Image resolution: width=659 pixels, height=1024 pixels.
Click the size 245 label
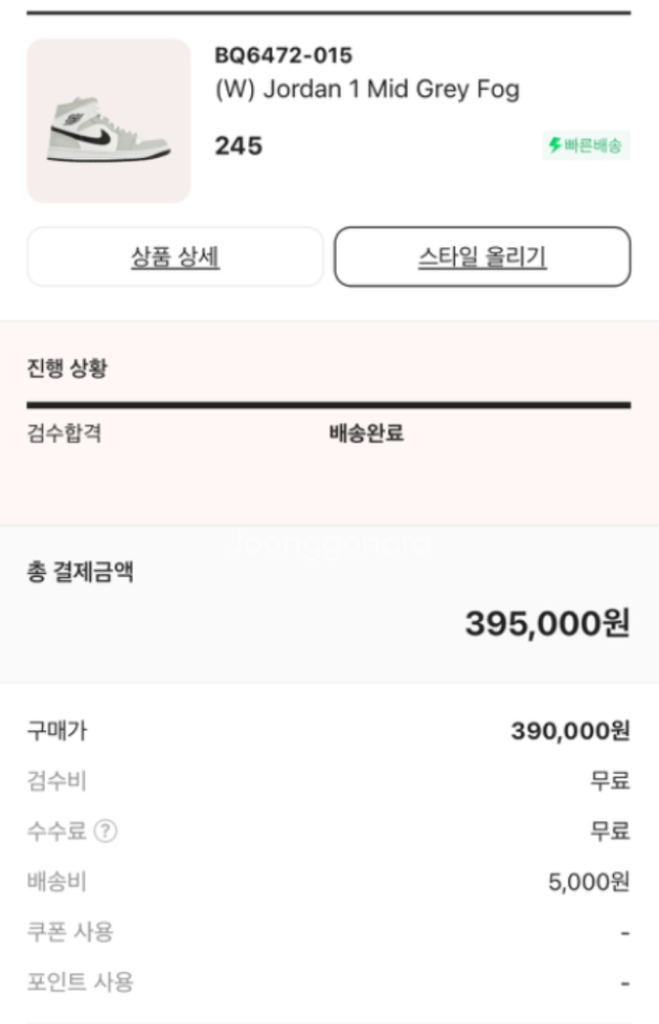(x=238, y=146)
